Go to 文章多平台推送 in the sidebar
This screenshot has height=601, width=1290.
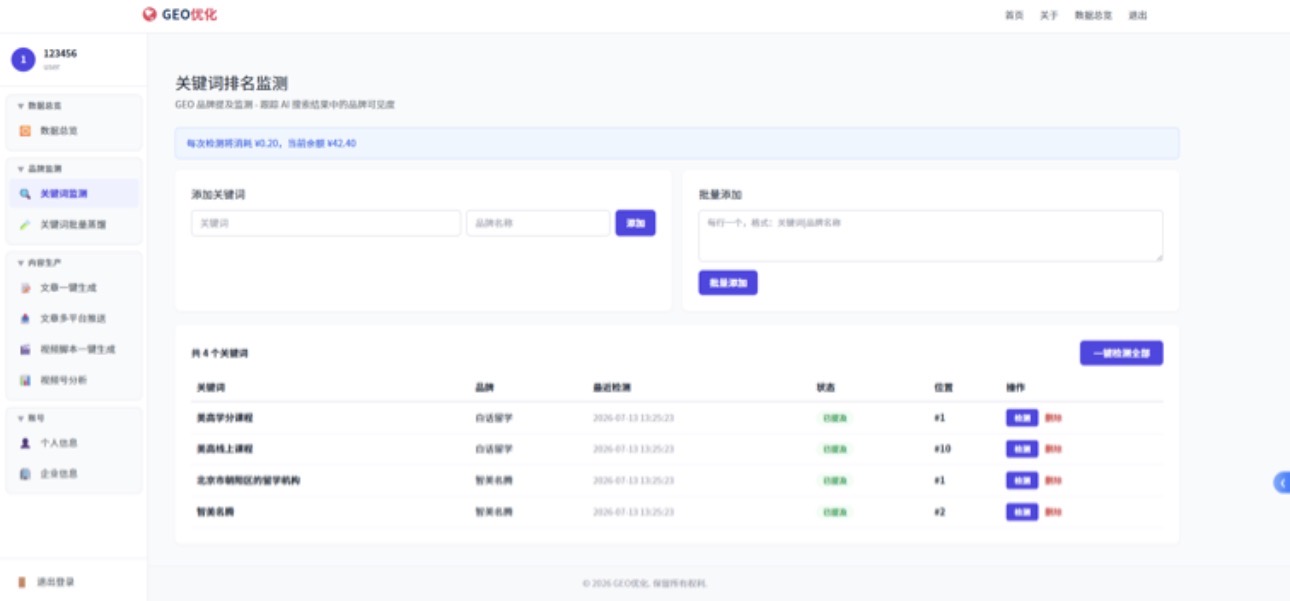click(x=75, y=319)
